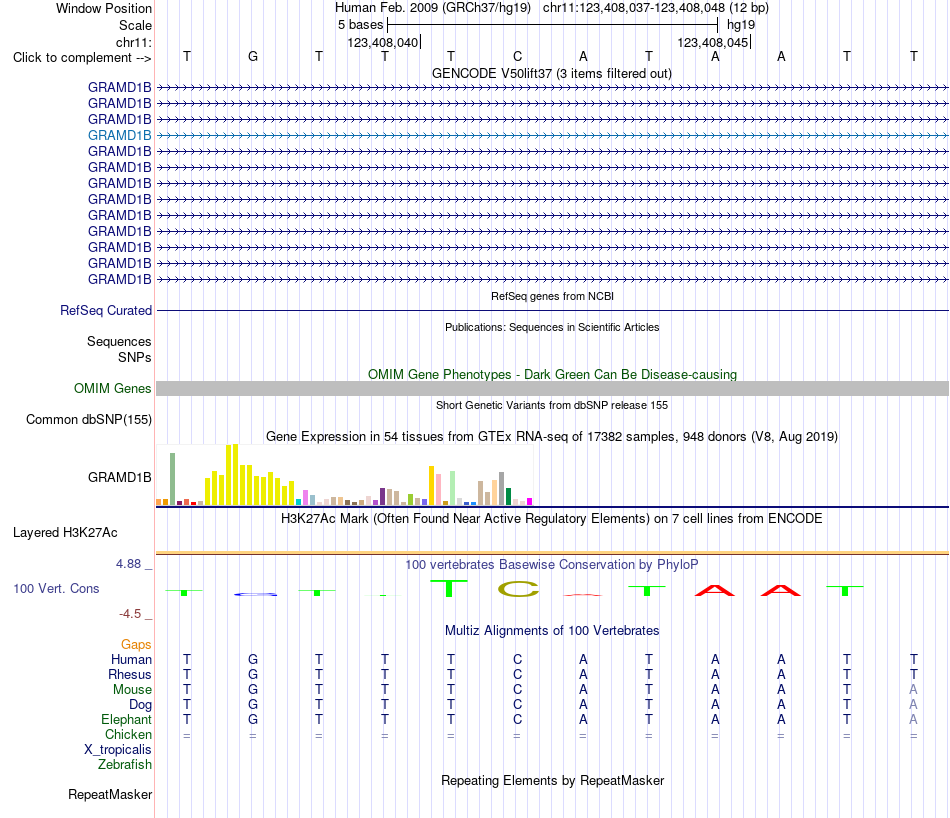Click the Window Position track label

click(x=104, y=8)
